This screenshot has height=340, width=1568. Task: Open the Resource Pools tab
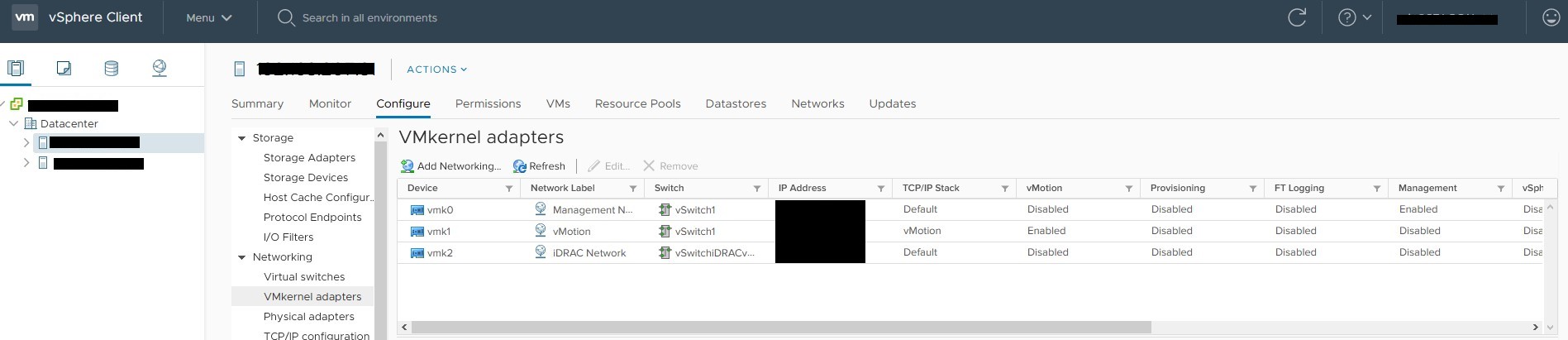(637, 103)
